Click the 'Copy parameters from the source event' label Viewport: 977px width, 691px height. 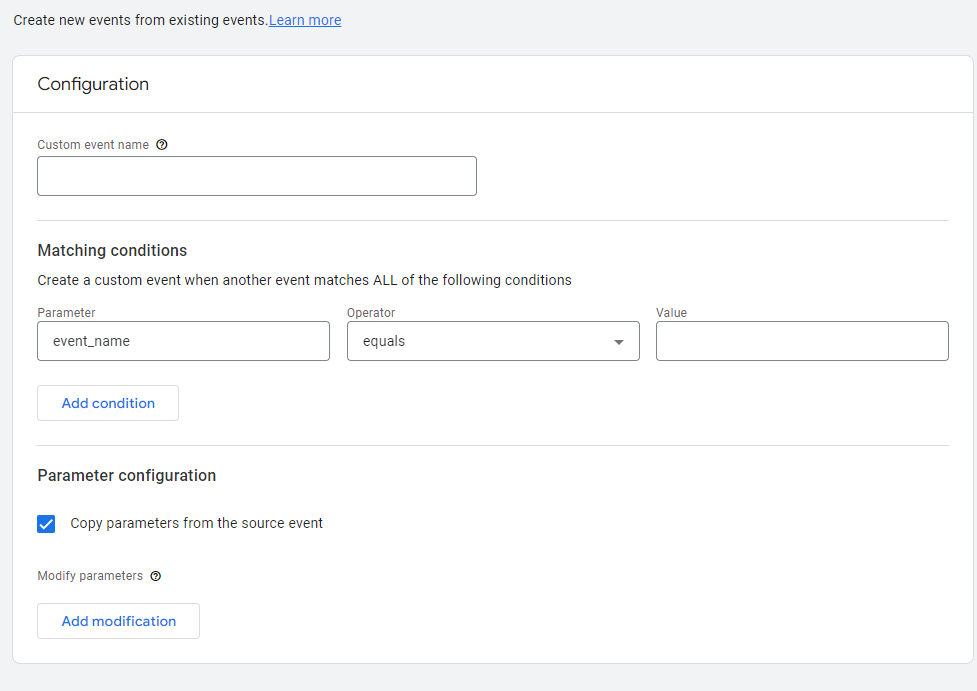[x=197, y=523]
